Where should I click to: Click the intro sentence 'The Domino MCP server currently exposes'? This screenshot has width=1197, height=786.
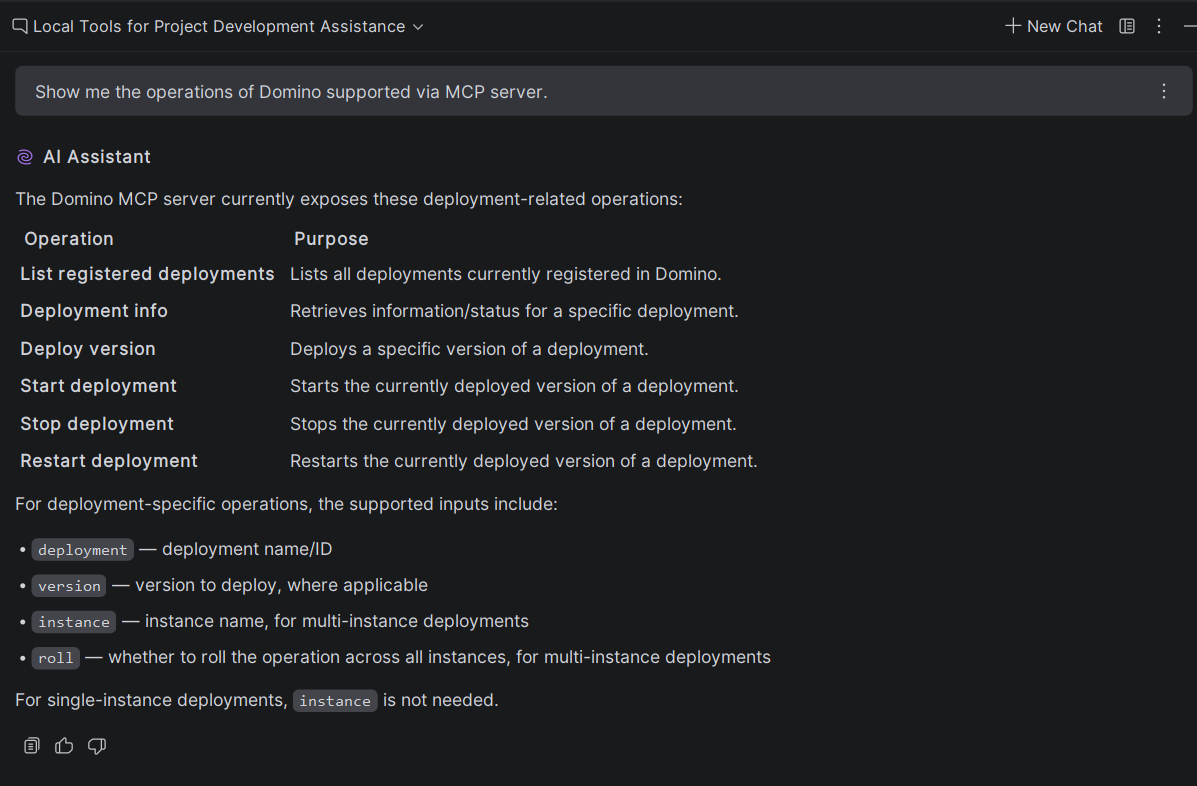pyautogui.click(x=349, y=199)
